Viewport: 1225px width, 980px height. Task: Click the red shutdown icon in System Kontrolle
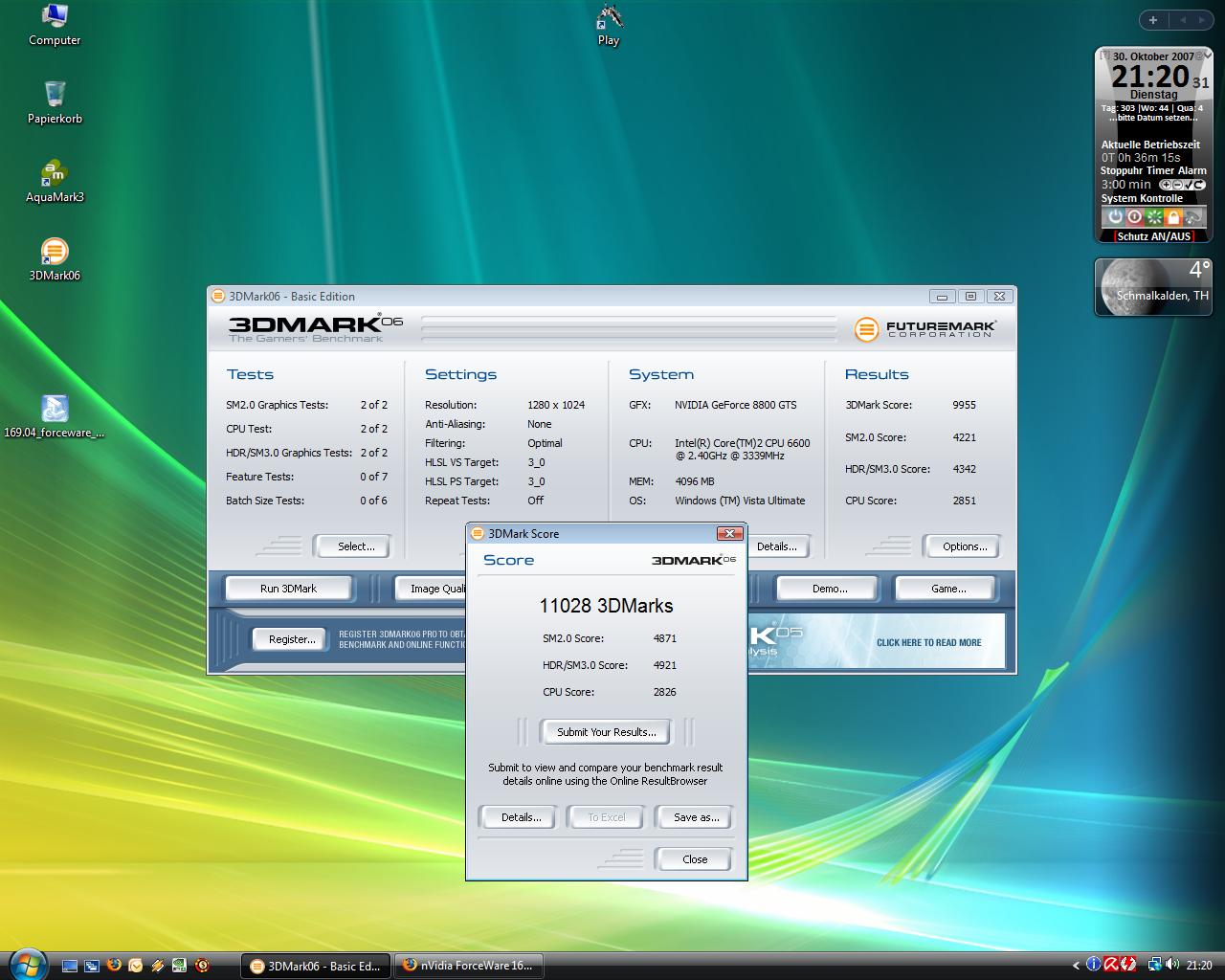click(1134, 216)
